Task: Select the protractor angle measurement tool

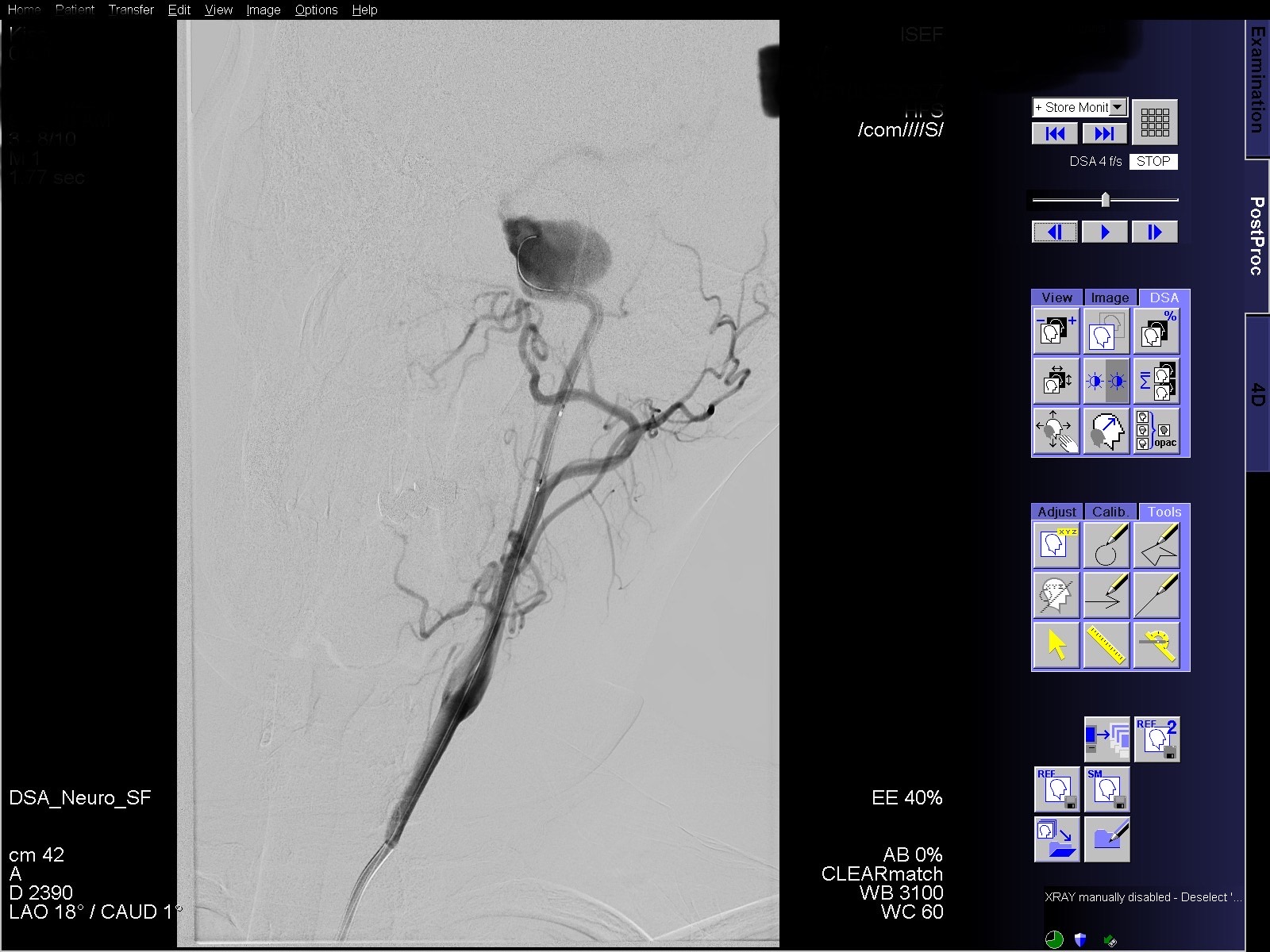Action: pyautogui.click(x=1158, y=644)
